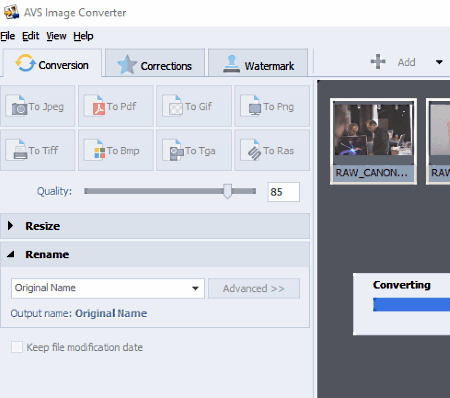The image size is (450, 398).
Task: Open the Add dropdown arrow
Action: point(439,62)
